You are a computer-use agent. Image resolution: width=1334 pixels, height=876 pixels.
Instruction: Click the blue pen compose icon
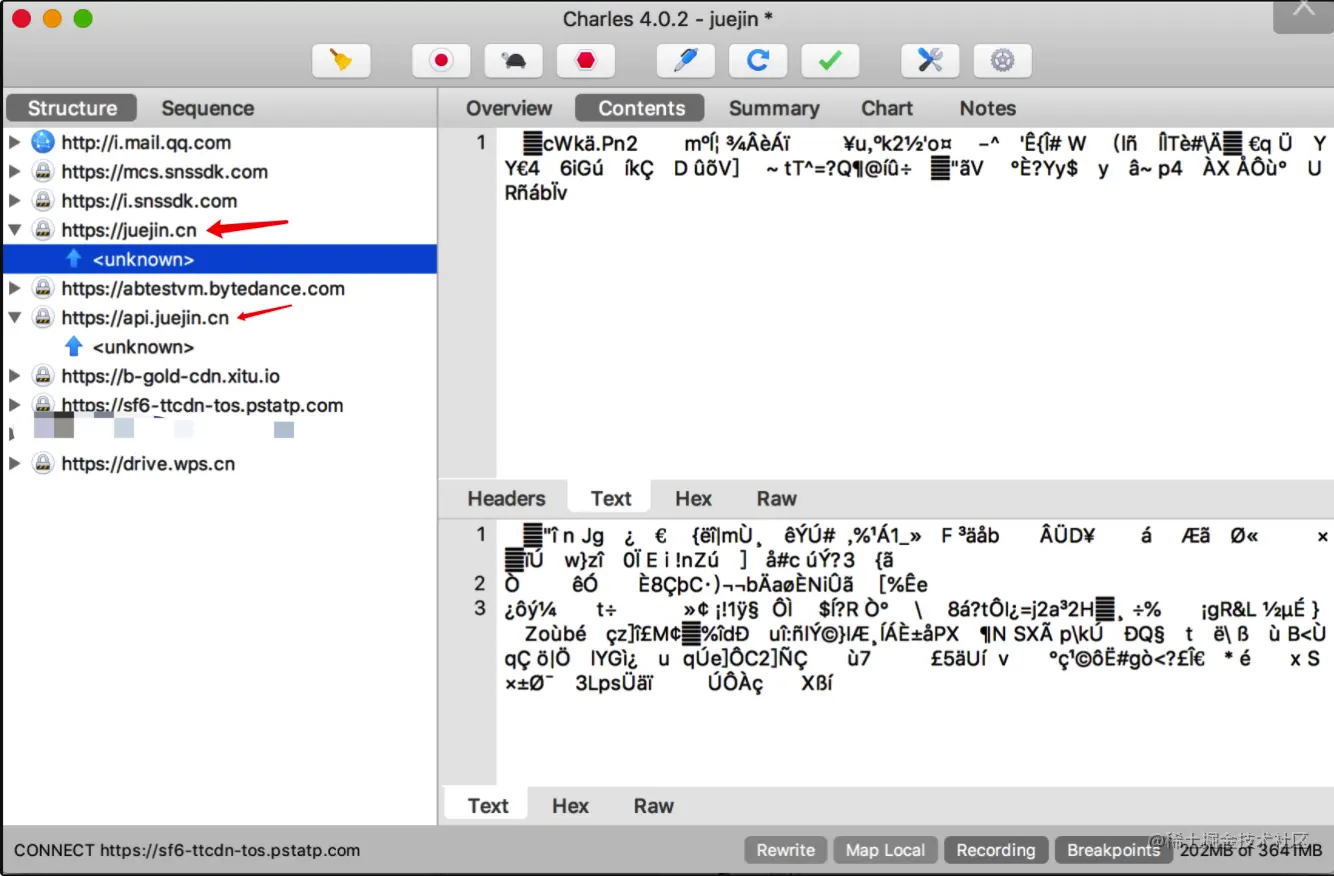pos(685,61)
